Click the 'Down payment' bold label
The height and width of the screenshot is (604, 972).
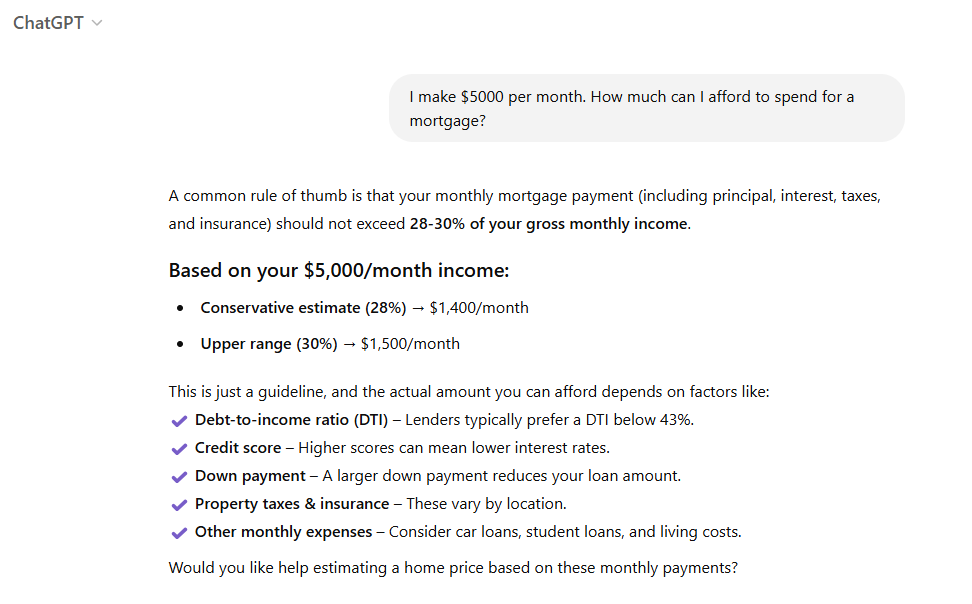250,476
